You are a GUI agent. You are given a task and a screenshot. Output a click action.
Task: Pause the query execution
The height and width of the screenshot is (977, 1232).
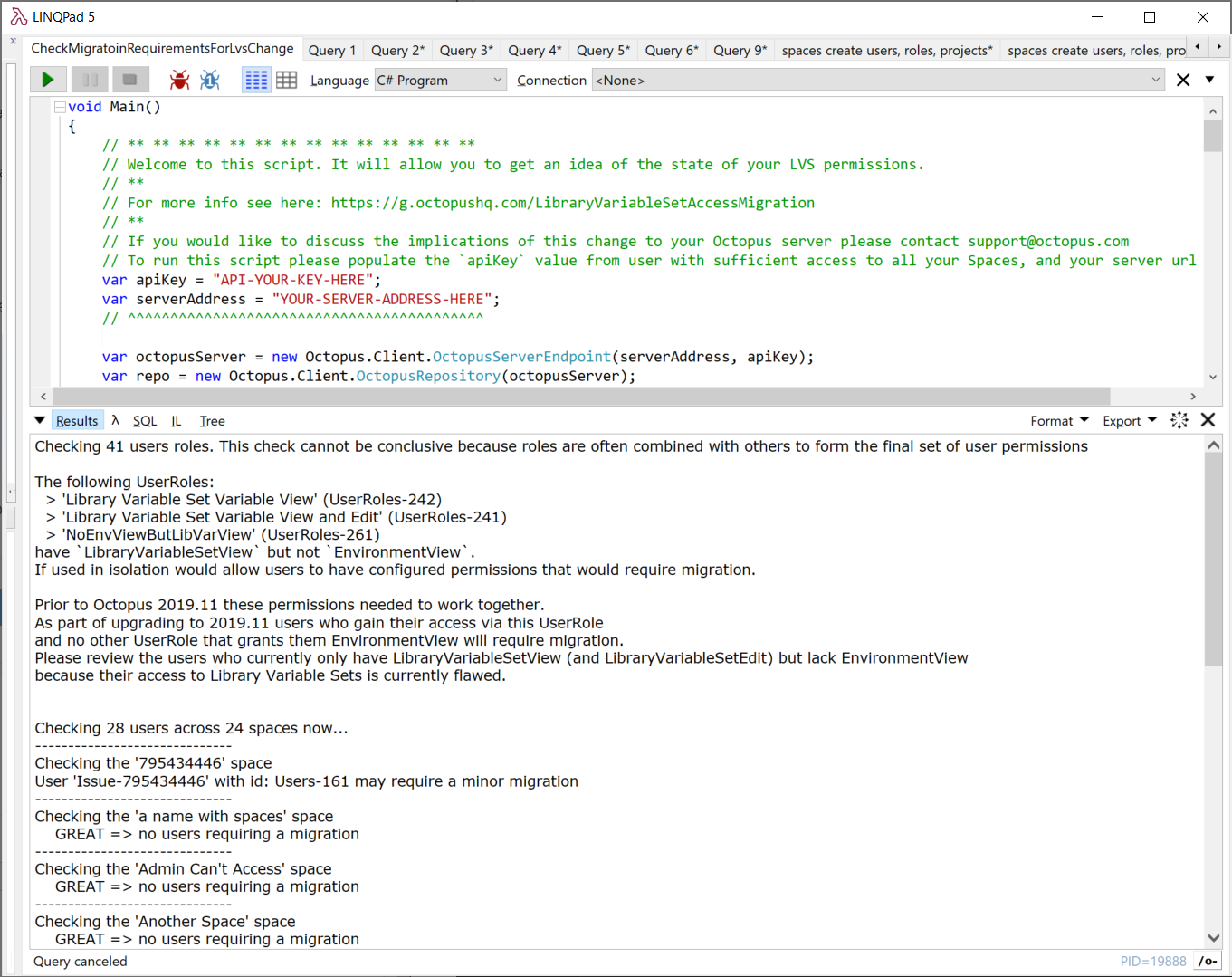tap(89, 80)
